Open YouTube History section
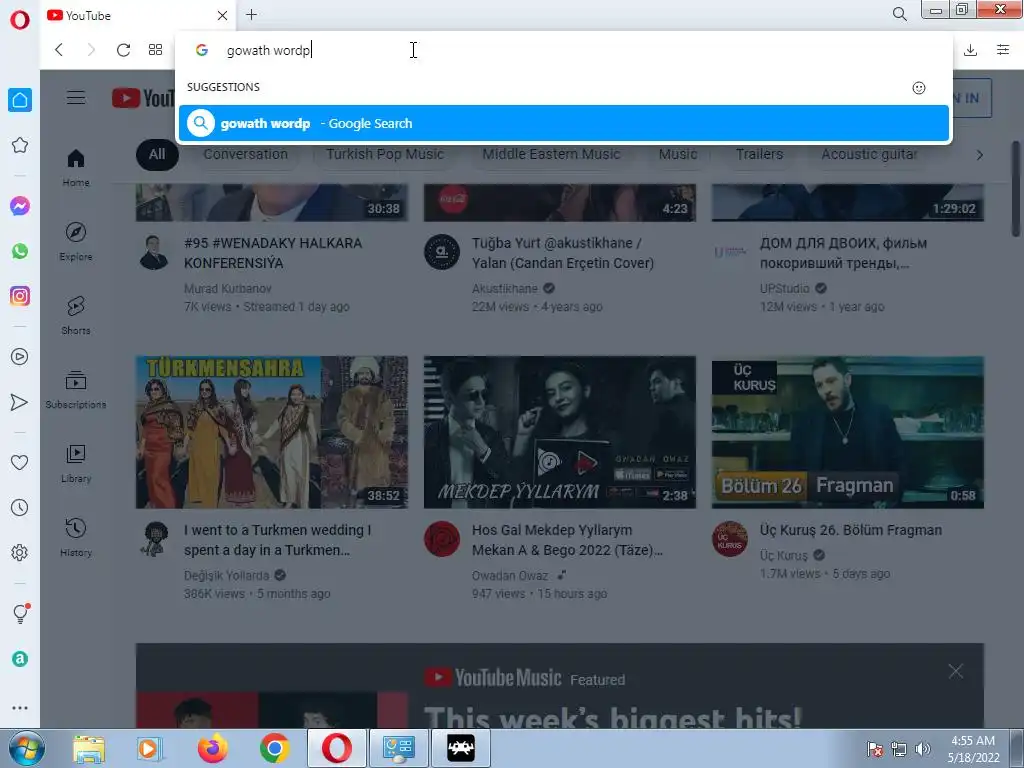 coord(76,537)
